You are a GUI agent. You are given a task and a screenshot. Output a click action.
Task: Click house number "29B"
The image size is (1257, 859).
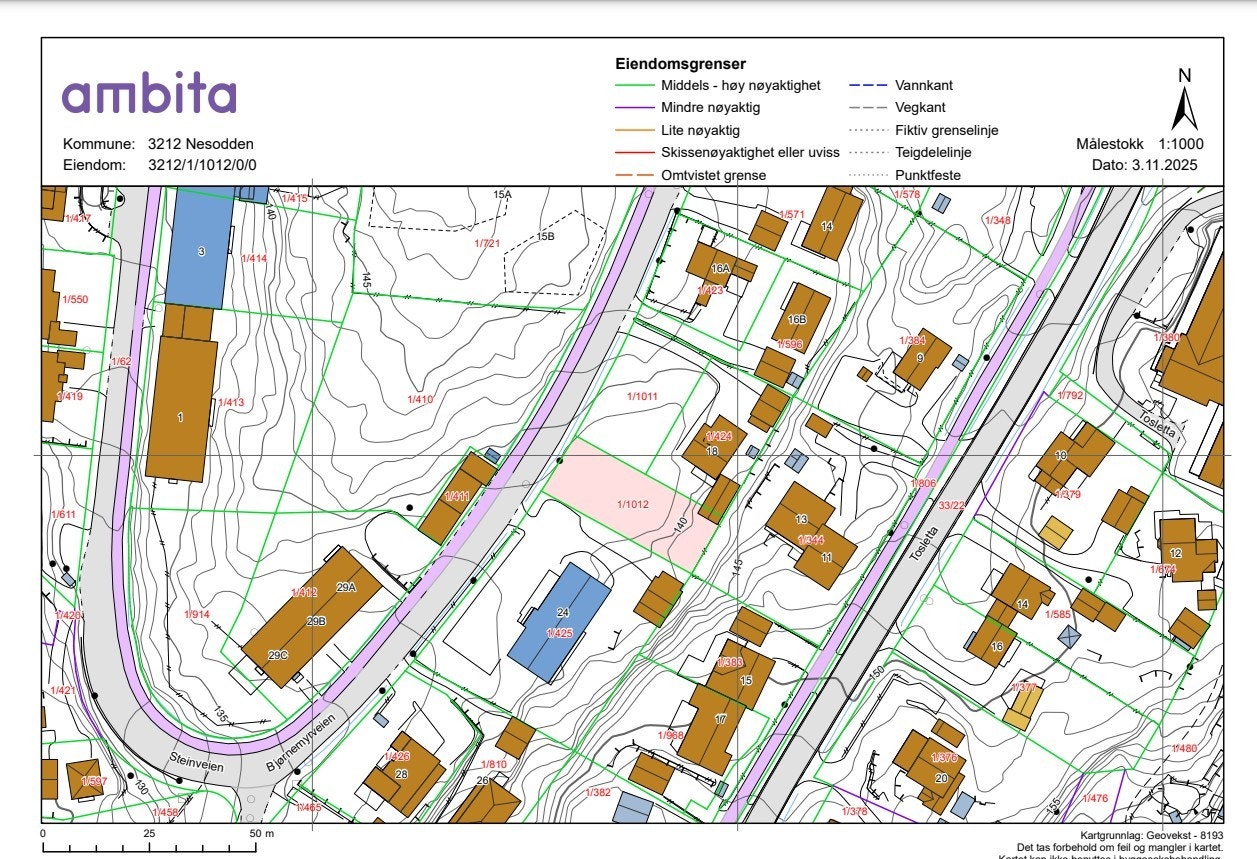click(317, 621)
